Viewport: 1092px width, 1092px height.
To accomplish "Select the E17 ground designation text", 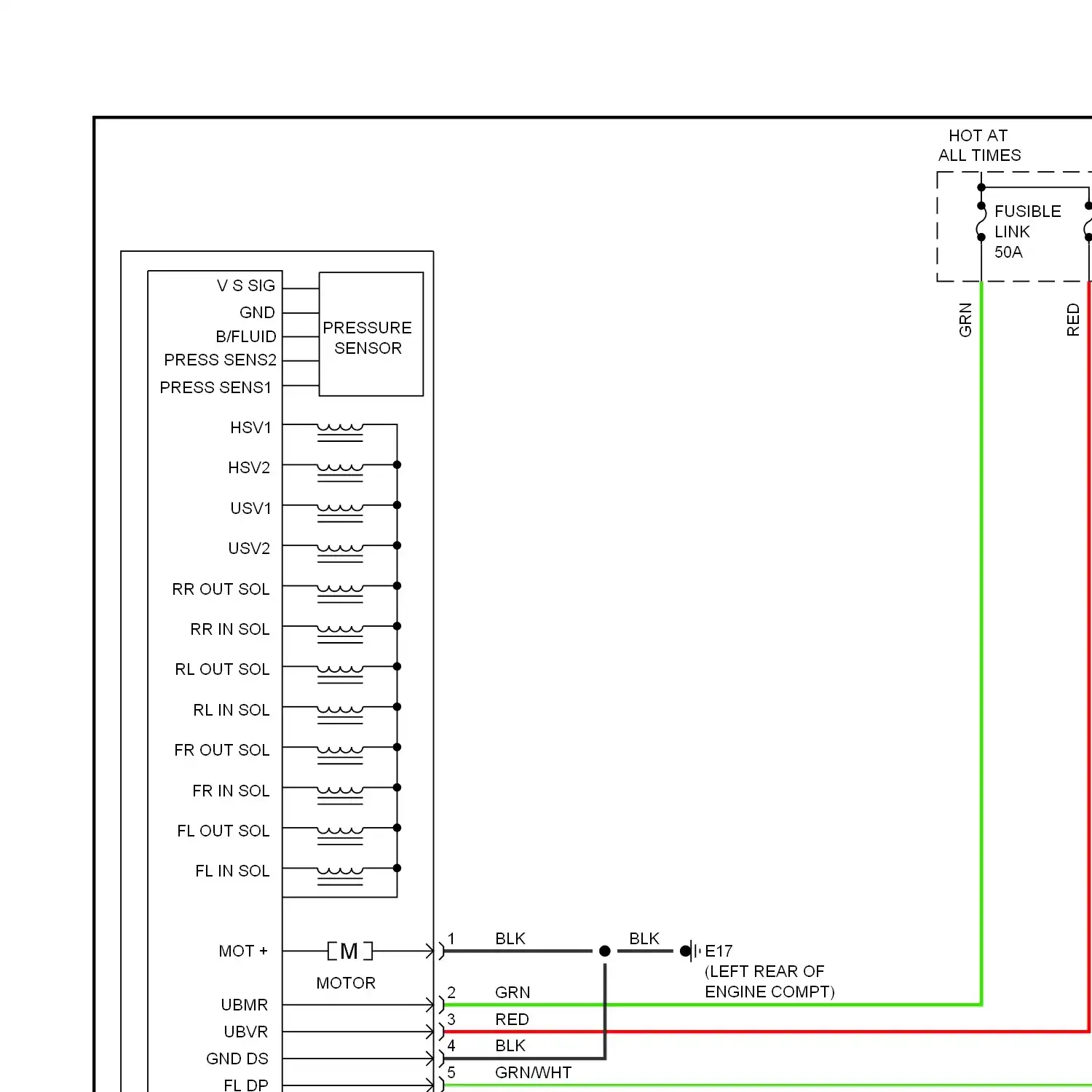I will click(x=719, y=951).
